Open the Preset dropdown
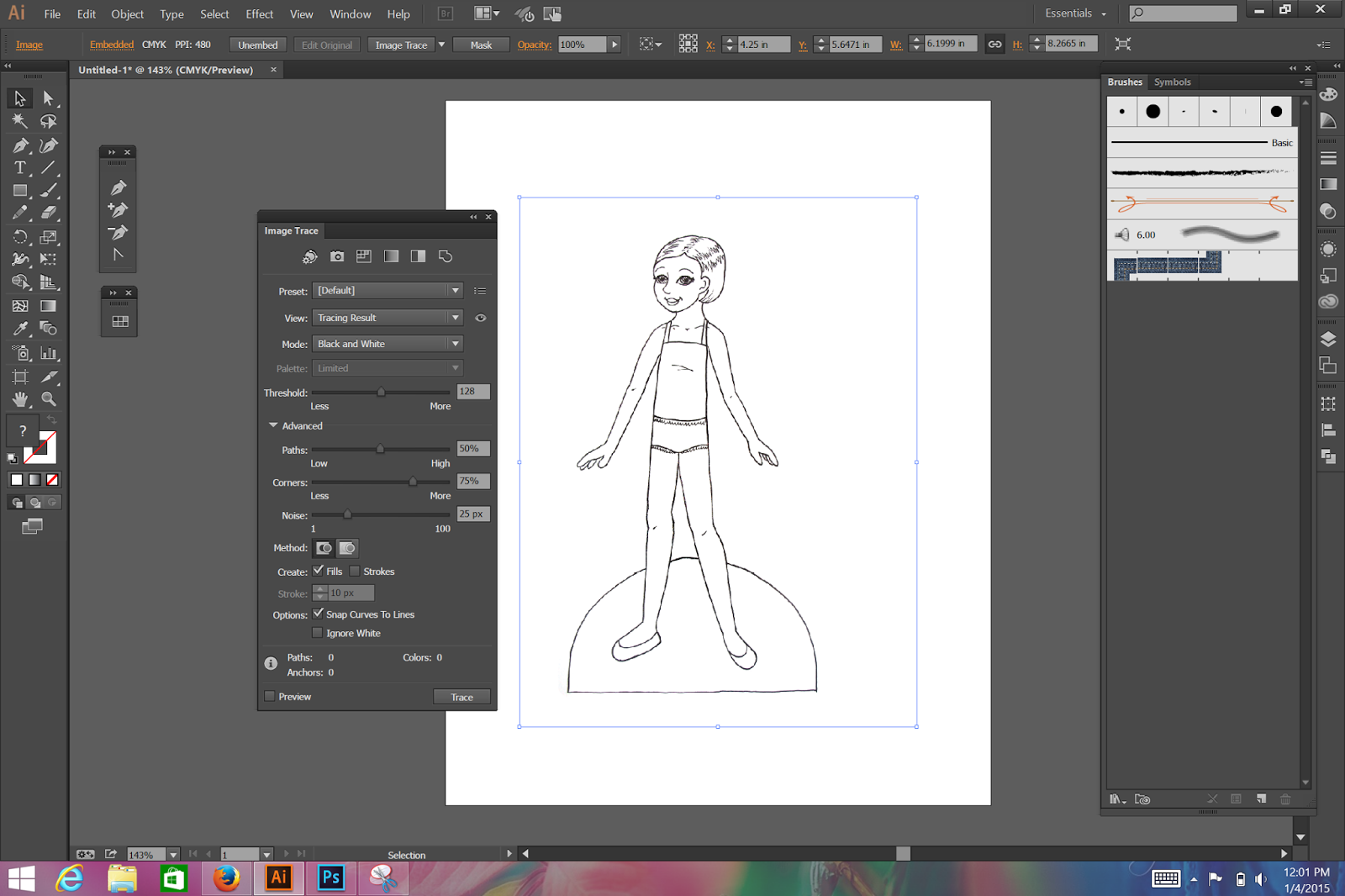 388,291
